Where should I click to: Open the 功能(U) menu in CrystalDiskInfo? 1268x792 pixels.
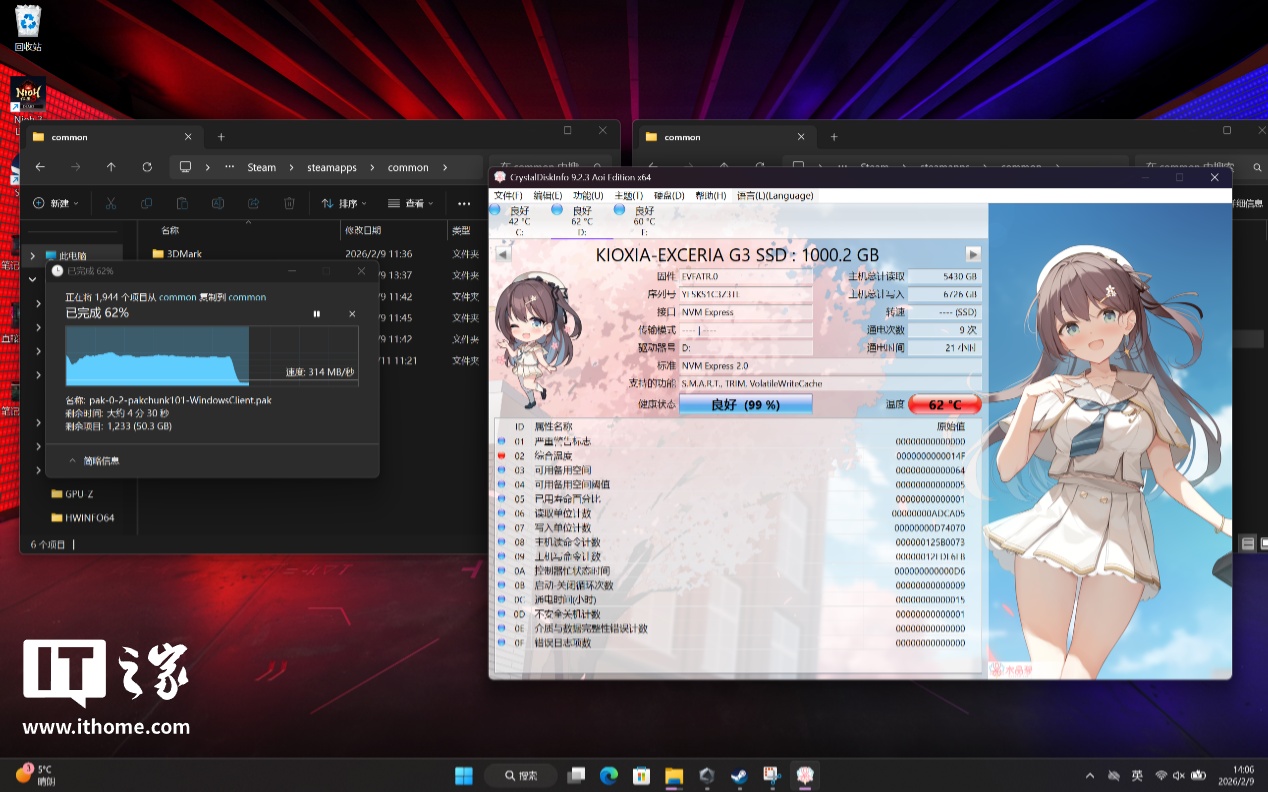pos(587,195)
